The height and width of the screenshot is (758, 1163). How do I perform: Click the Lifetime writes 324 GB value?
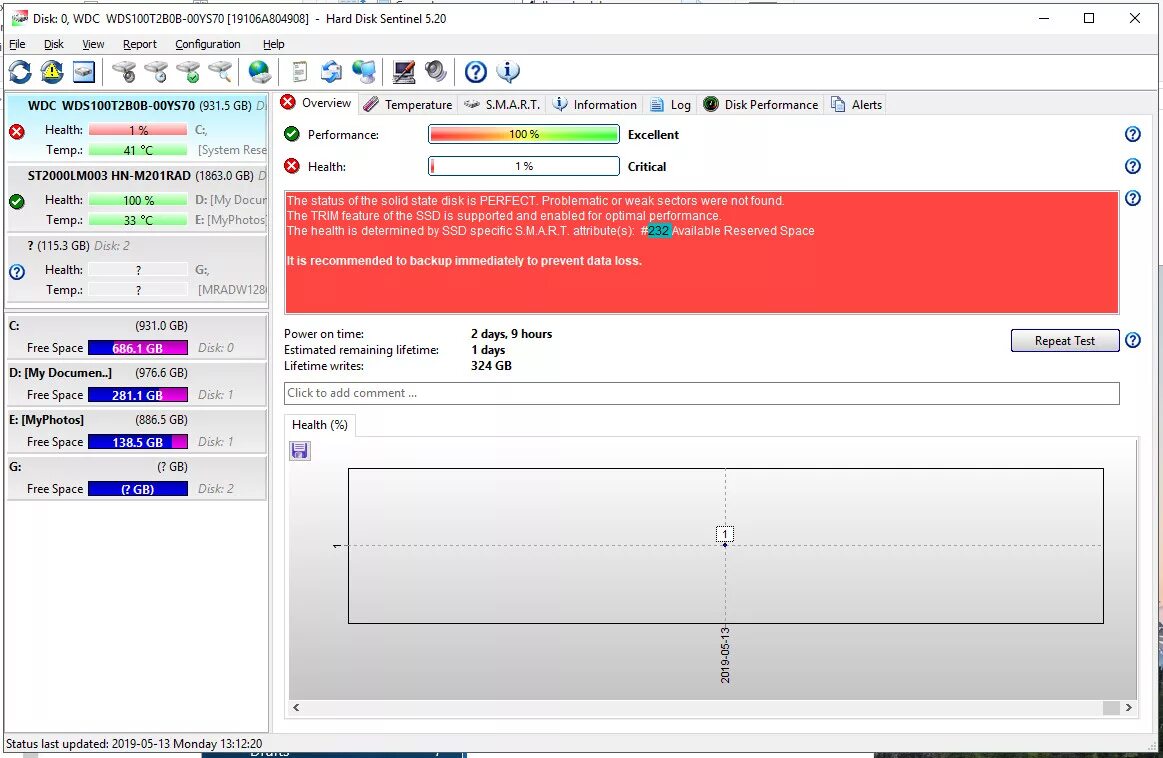[x=491, y=366]
